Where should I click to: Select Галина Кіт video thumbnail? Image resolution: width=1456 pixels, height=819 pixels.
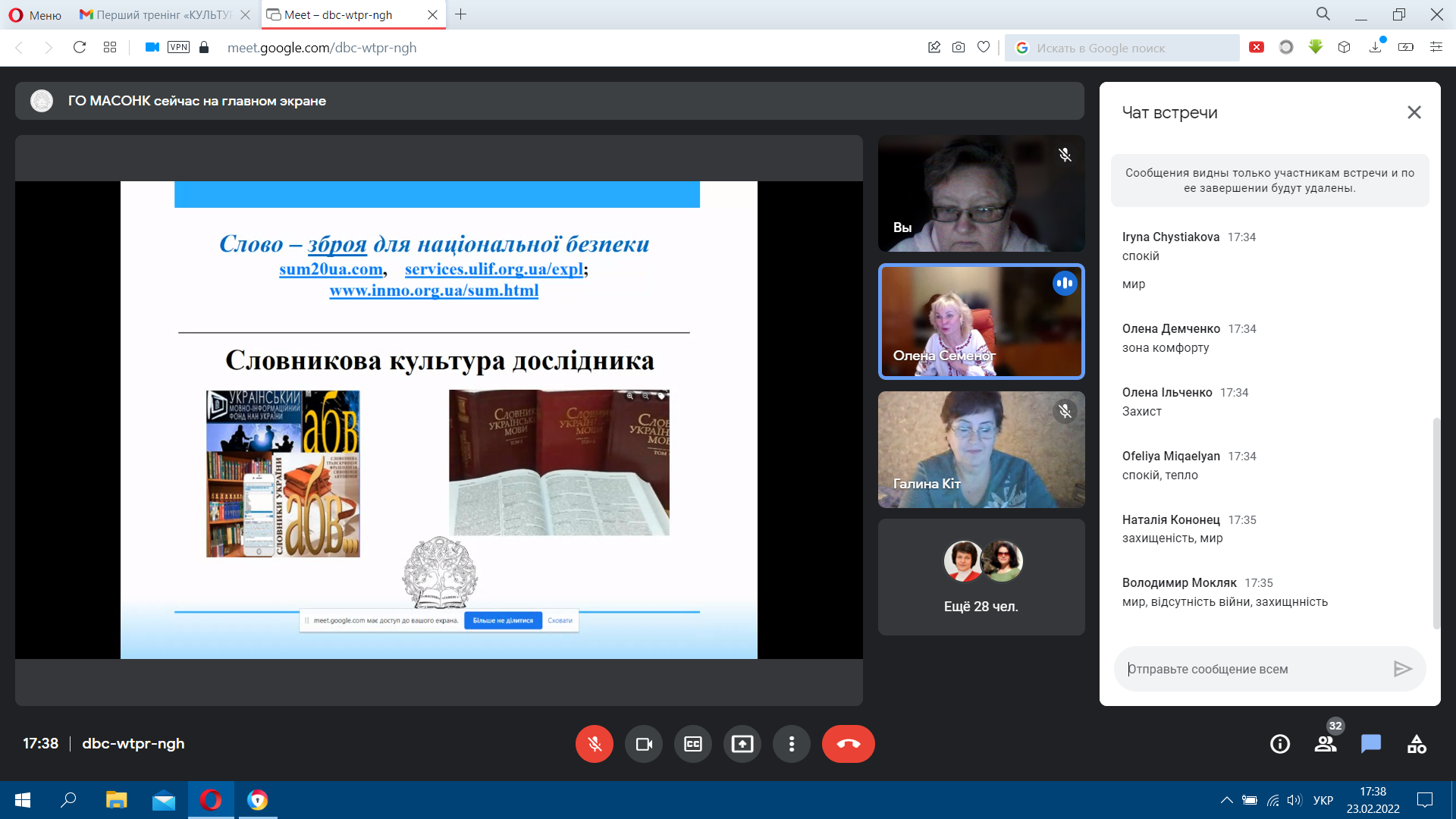tap(981, 450)
